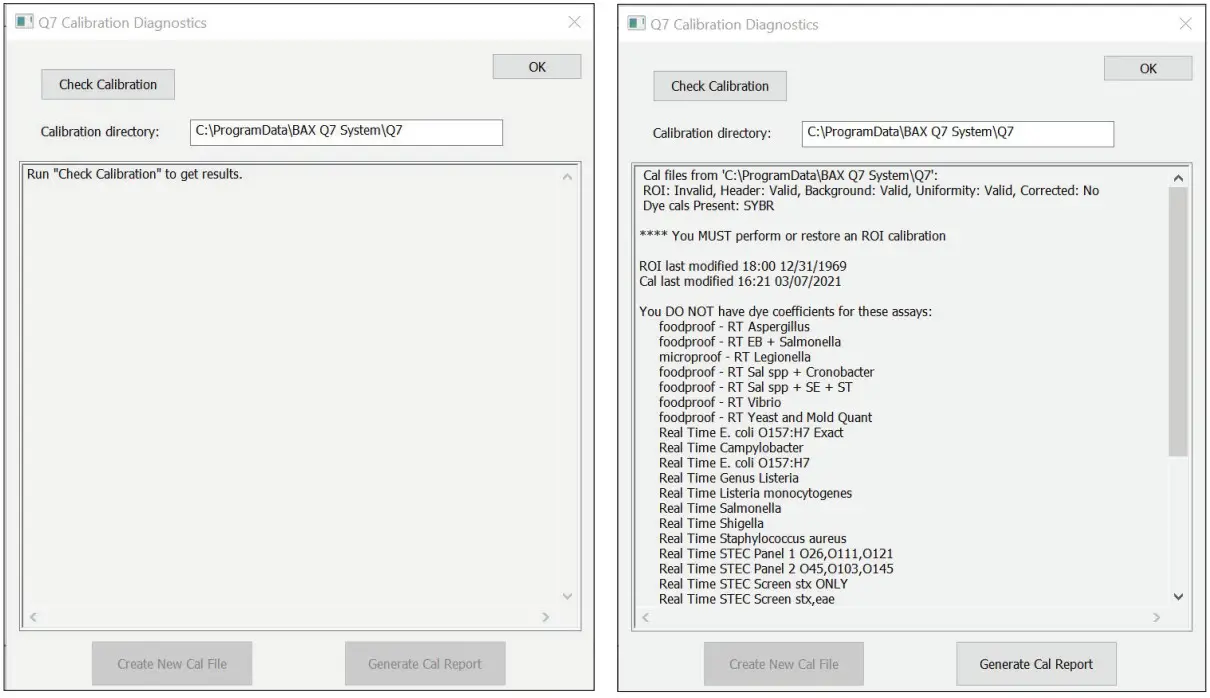This screenshot has width=1210, height=698.
Task: Click right arrow of right pane horizontal scrollbar
Action: point(1157,619)
